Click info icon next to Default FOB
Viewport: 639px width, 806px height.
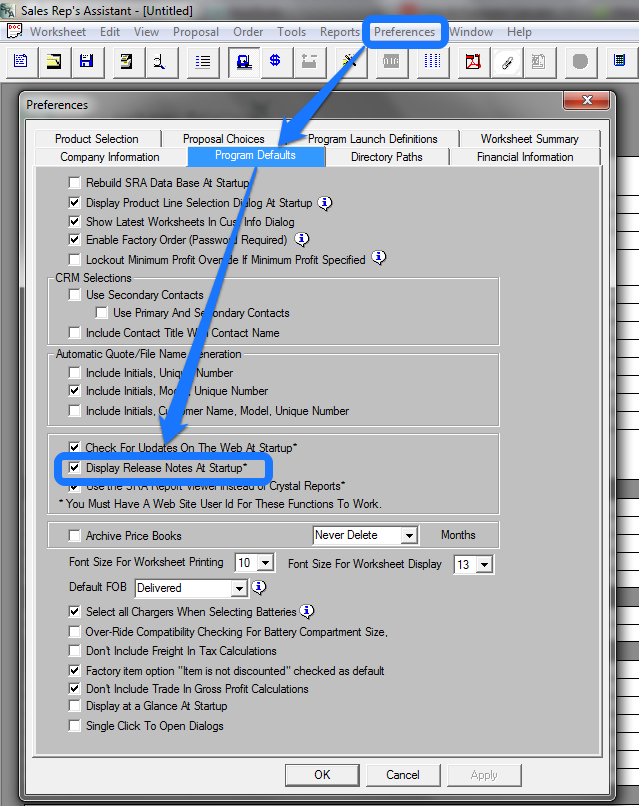pos(259,587)
